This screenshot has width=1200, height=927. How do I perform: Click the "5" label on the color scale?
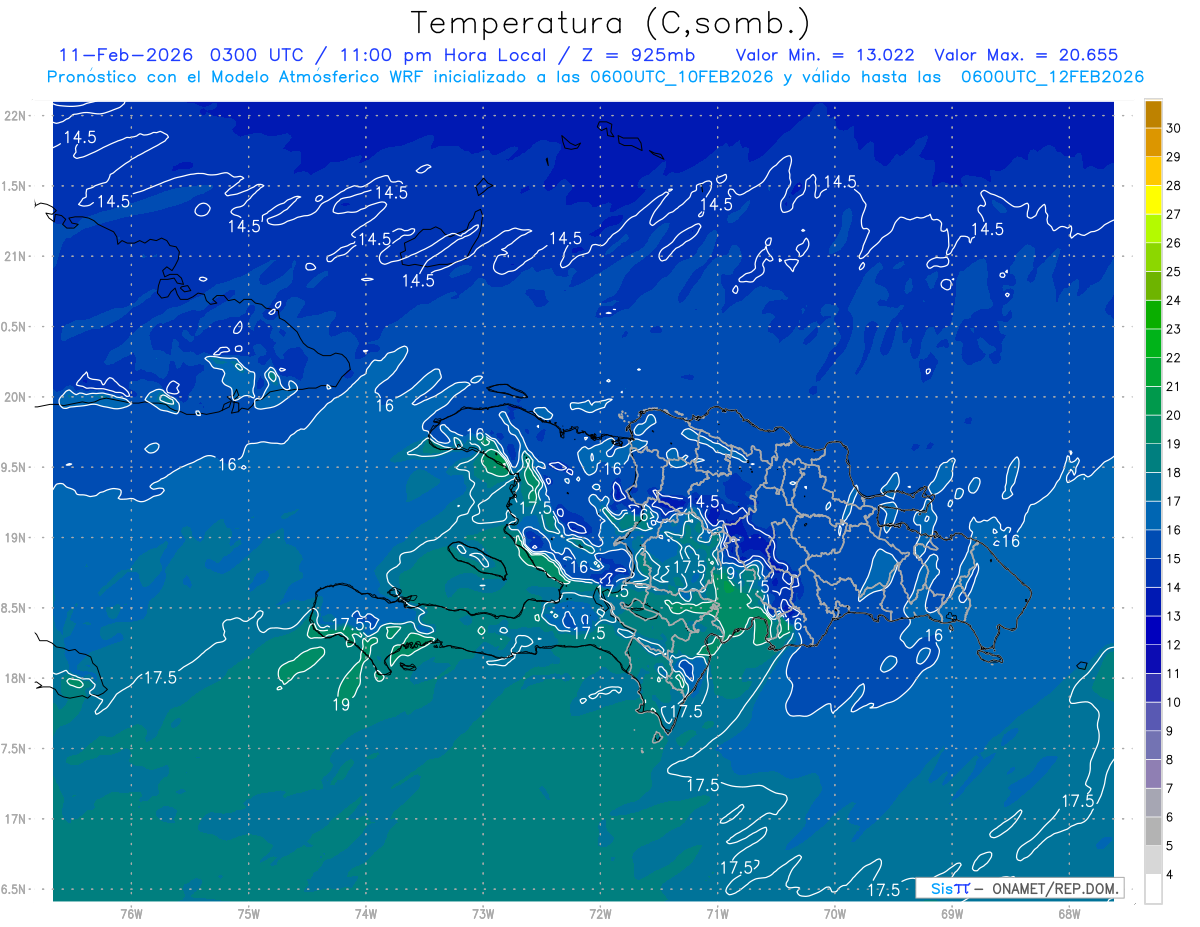coord(1171,846)
